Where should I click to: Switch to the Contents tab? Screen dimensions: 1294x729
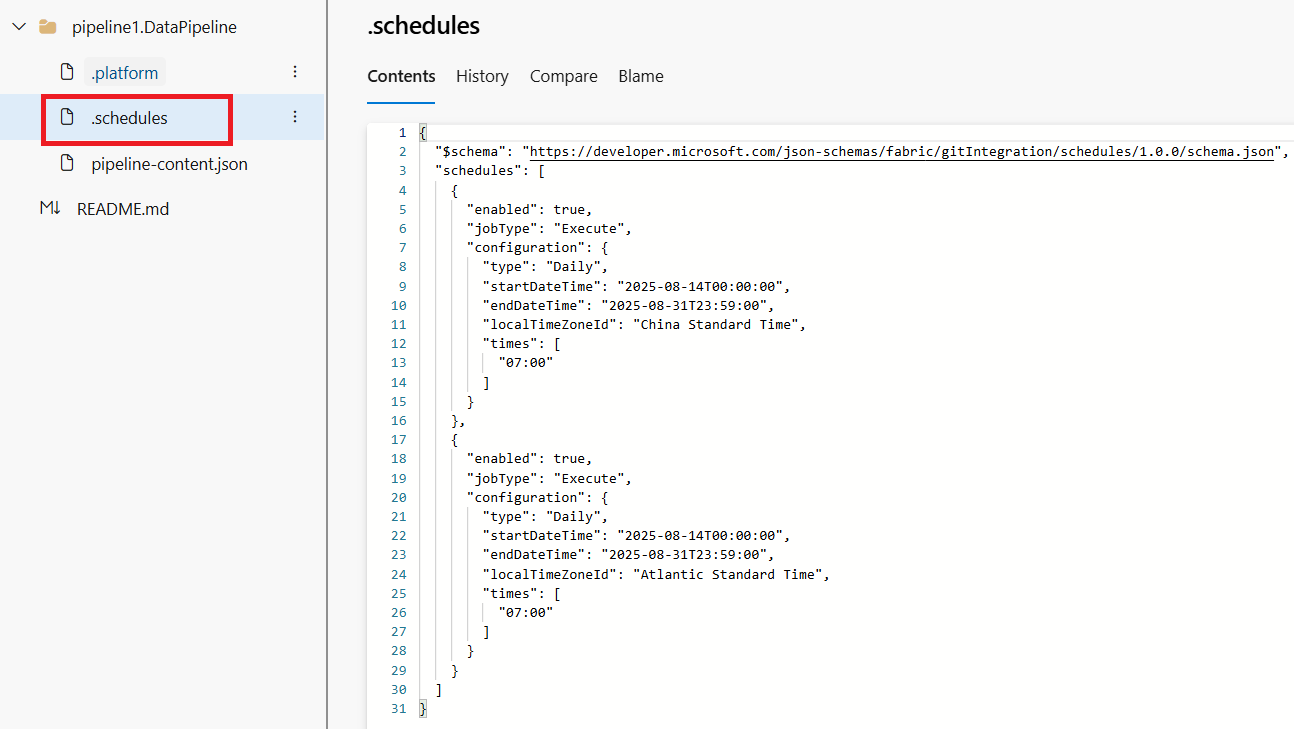point(401,76)
